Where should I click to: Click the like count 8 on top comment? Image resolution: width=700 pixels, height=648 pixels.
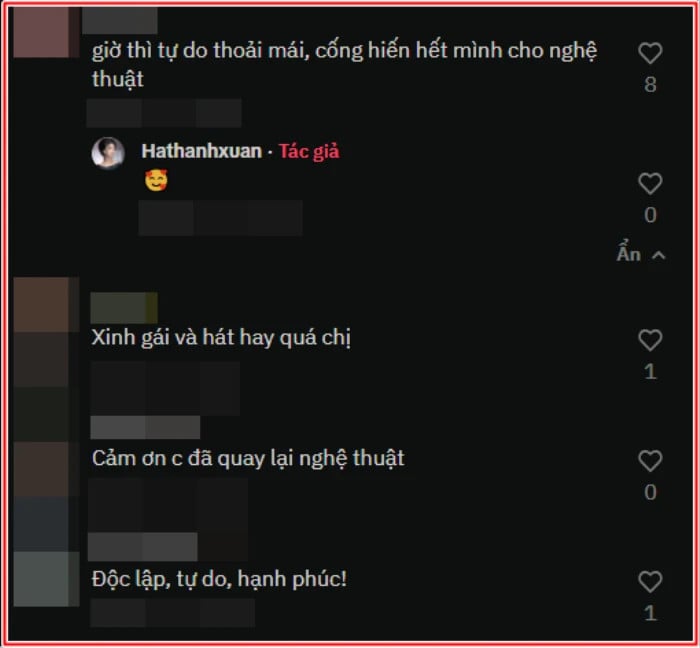click(650, 85)
